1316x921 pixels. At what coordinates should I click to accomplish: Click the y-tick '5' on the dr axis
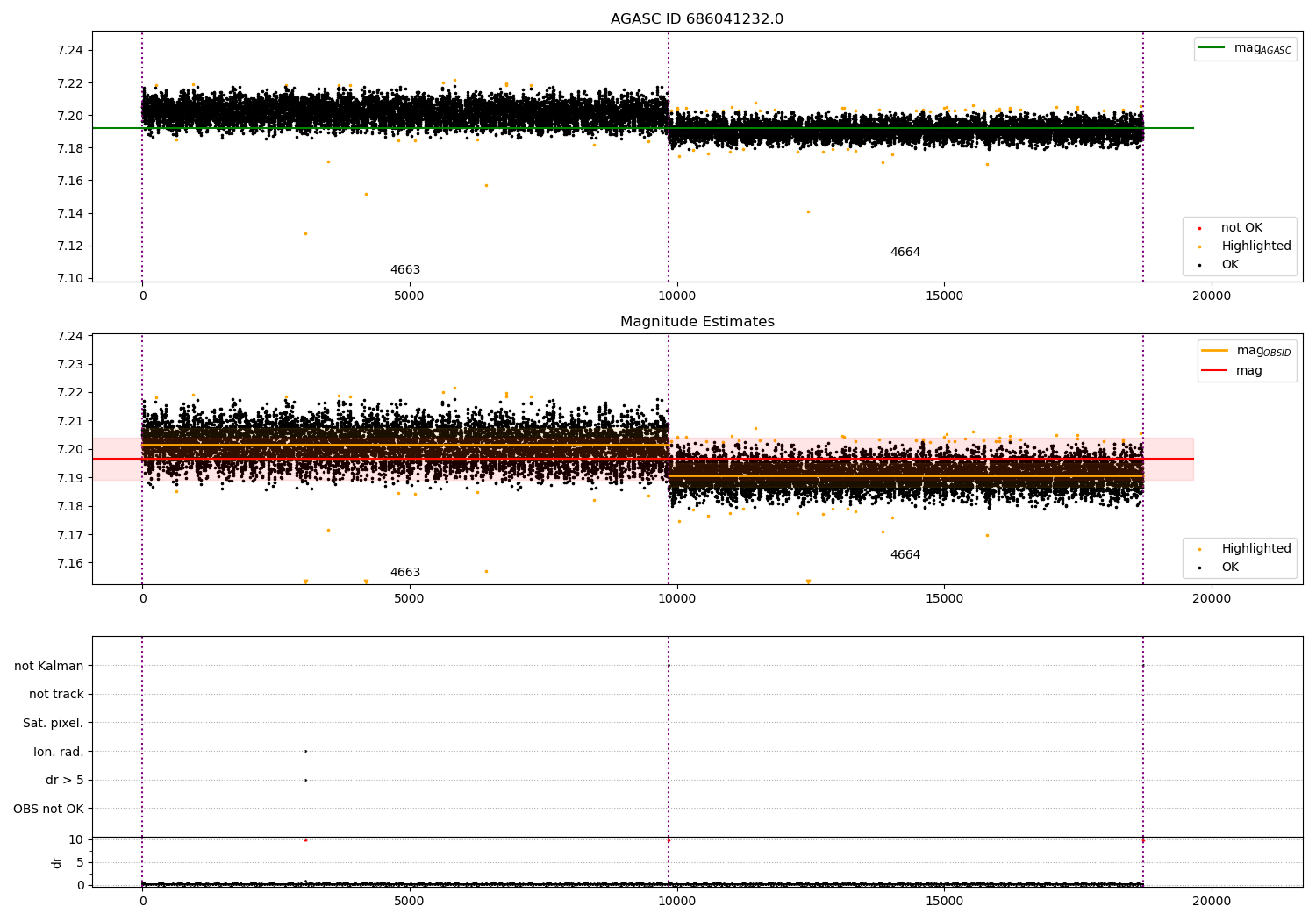tap(80, 863)
